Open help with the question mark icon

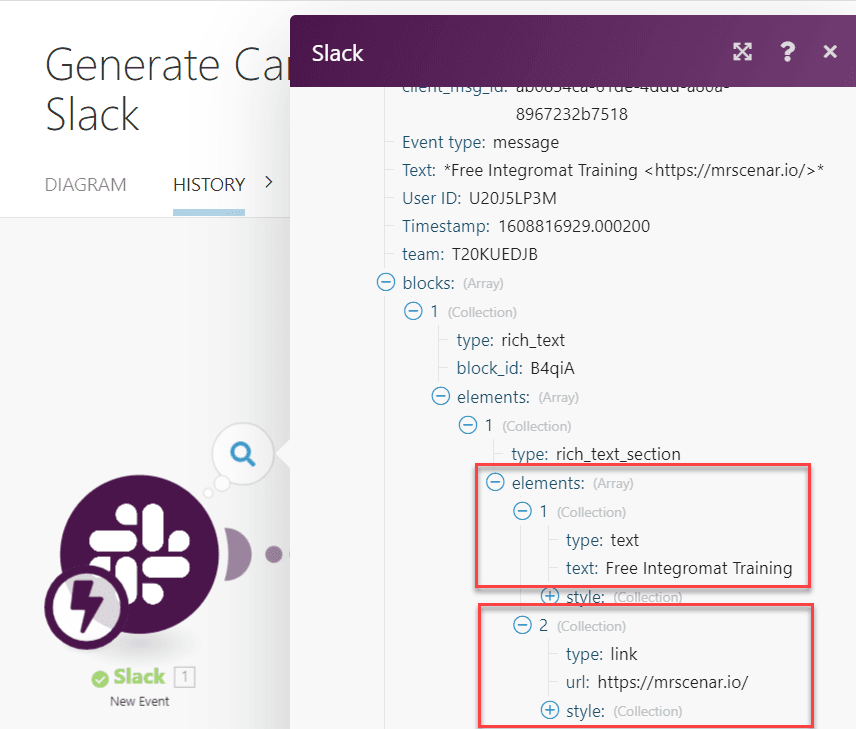[787, 52]
